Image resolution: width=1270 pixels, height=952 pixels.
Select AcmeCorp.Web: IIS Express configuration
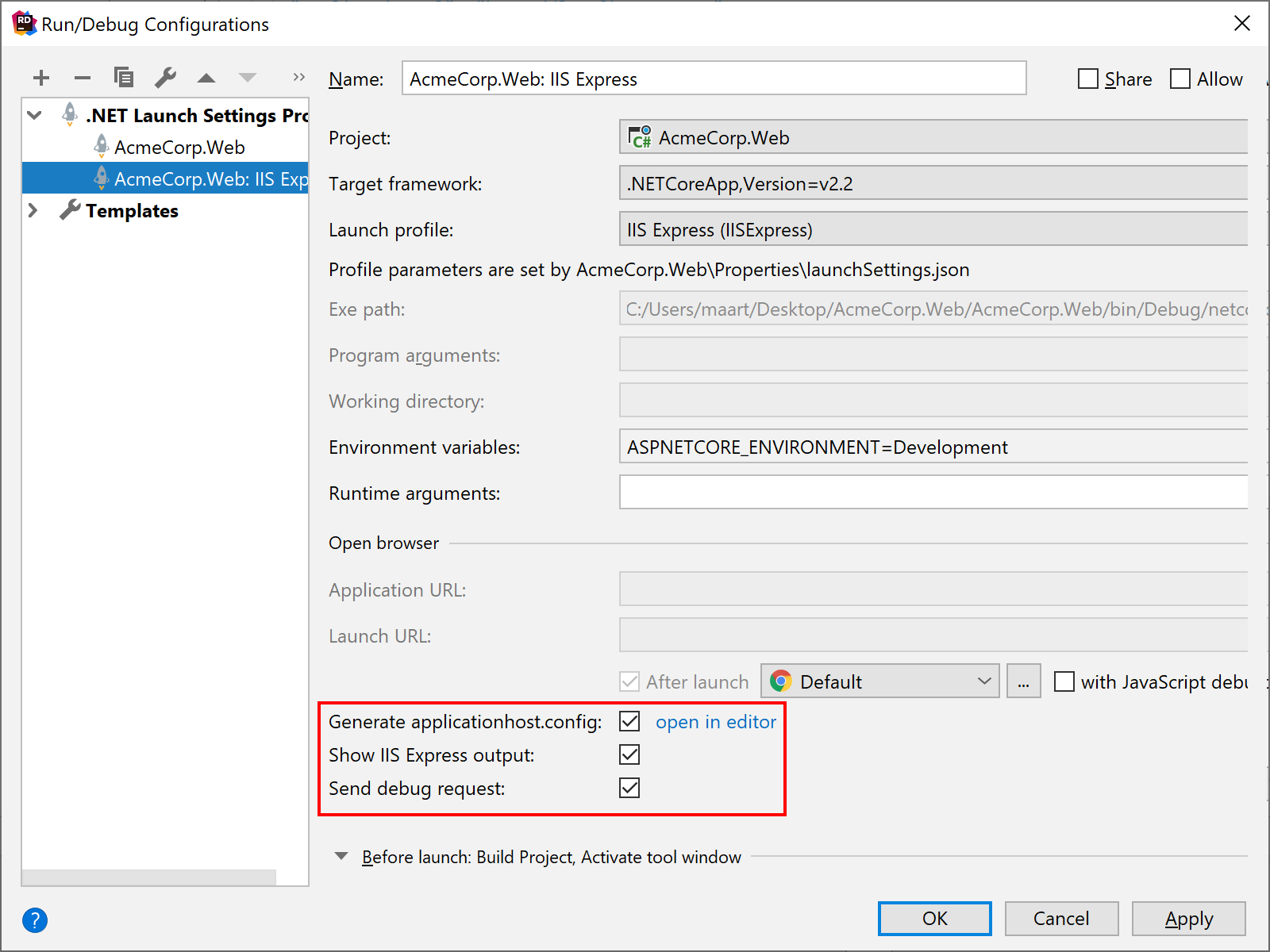click(x=165, y=178)
